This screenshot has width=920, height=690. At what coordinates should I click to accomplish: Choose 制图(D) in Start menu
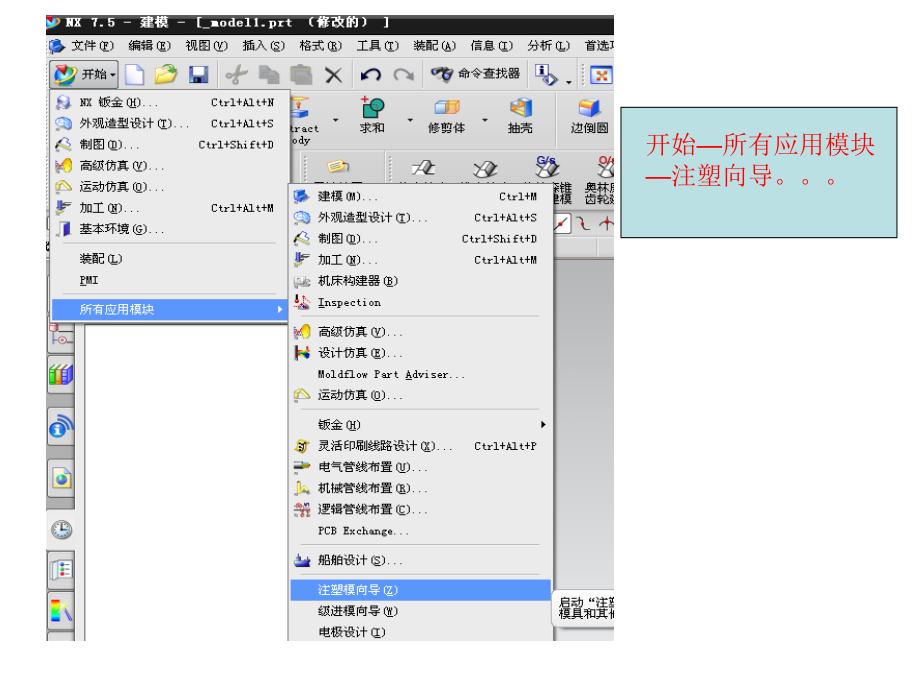pyautogui.click(x=170, y=144)
